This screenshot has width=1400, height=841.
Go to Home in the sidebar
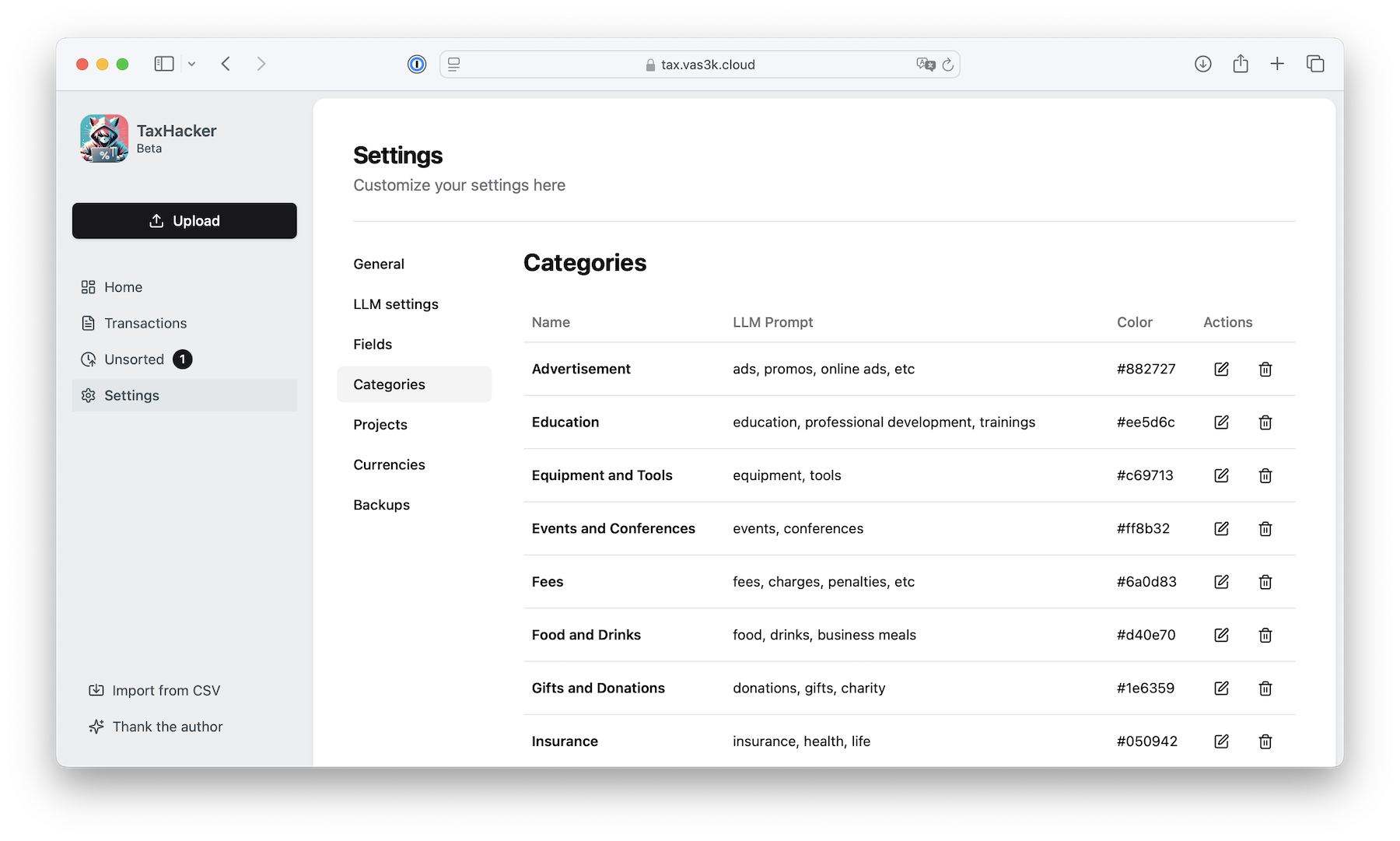(x=184, y=287)
